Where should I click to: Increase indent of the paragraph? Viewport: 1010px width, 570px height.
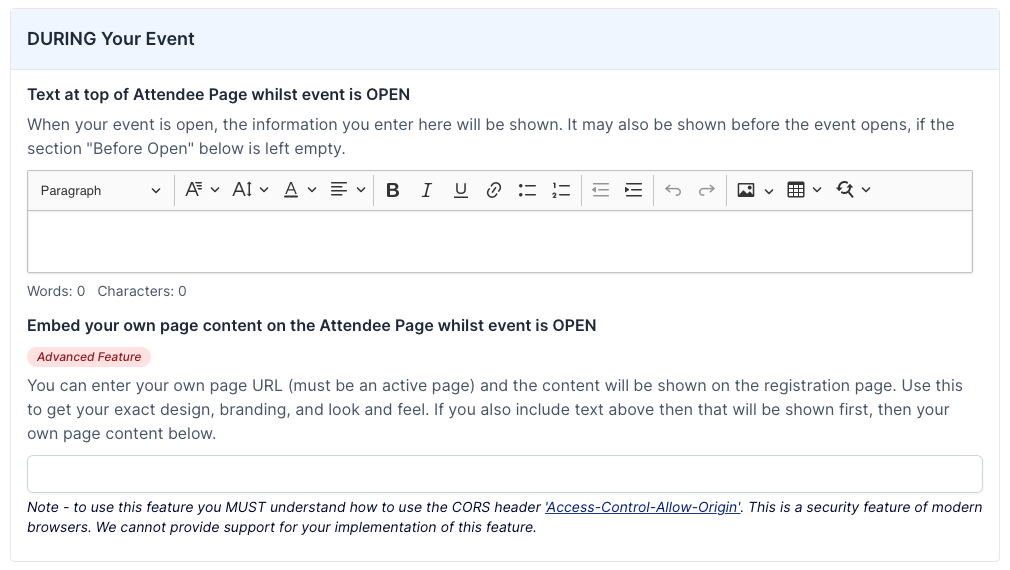click(x=633, y=190)
